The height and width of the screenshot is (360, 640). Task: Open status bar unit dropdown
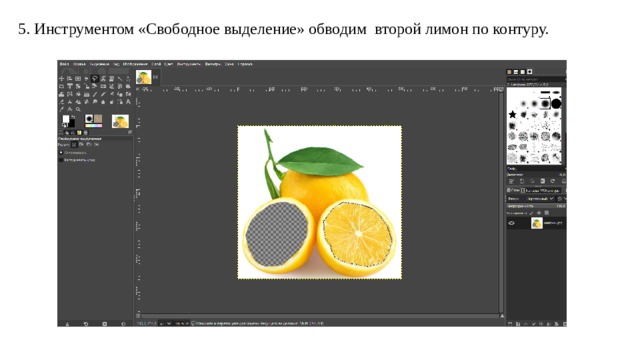click(165, 323)
